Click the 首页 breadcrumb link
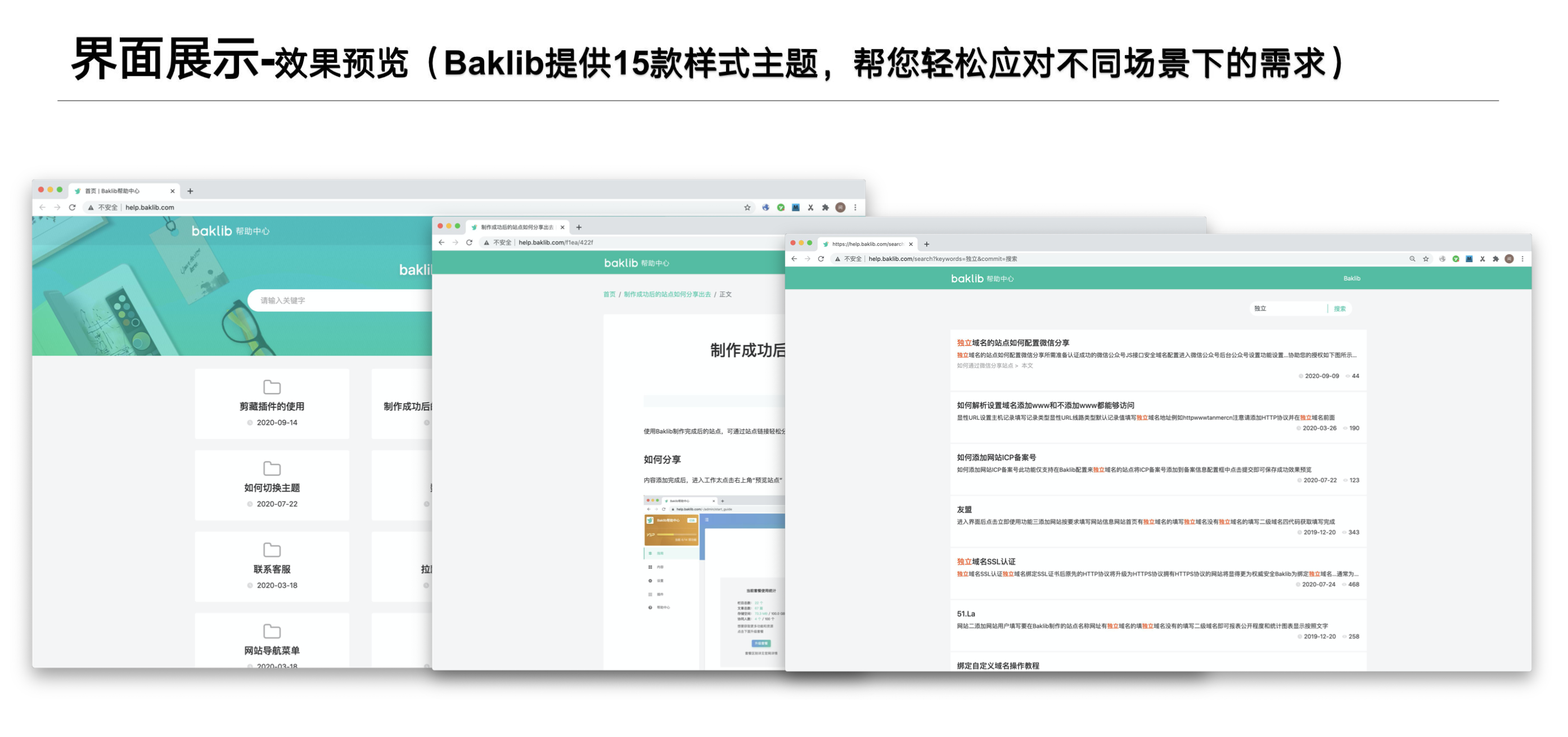 (x=609, y=294)
